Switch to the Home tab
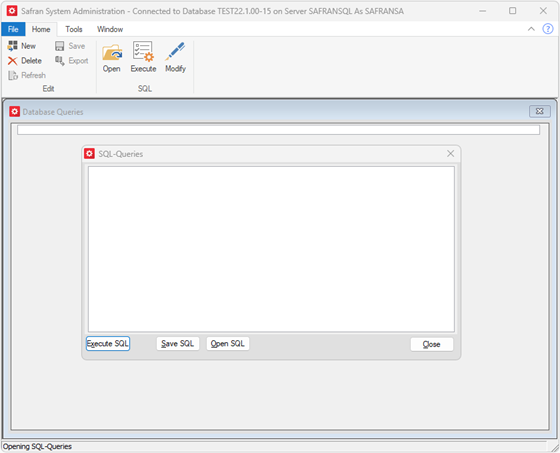 click(41, 29)
